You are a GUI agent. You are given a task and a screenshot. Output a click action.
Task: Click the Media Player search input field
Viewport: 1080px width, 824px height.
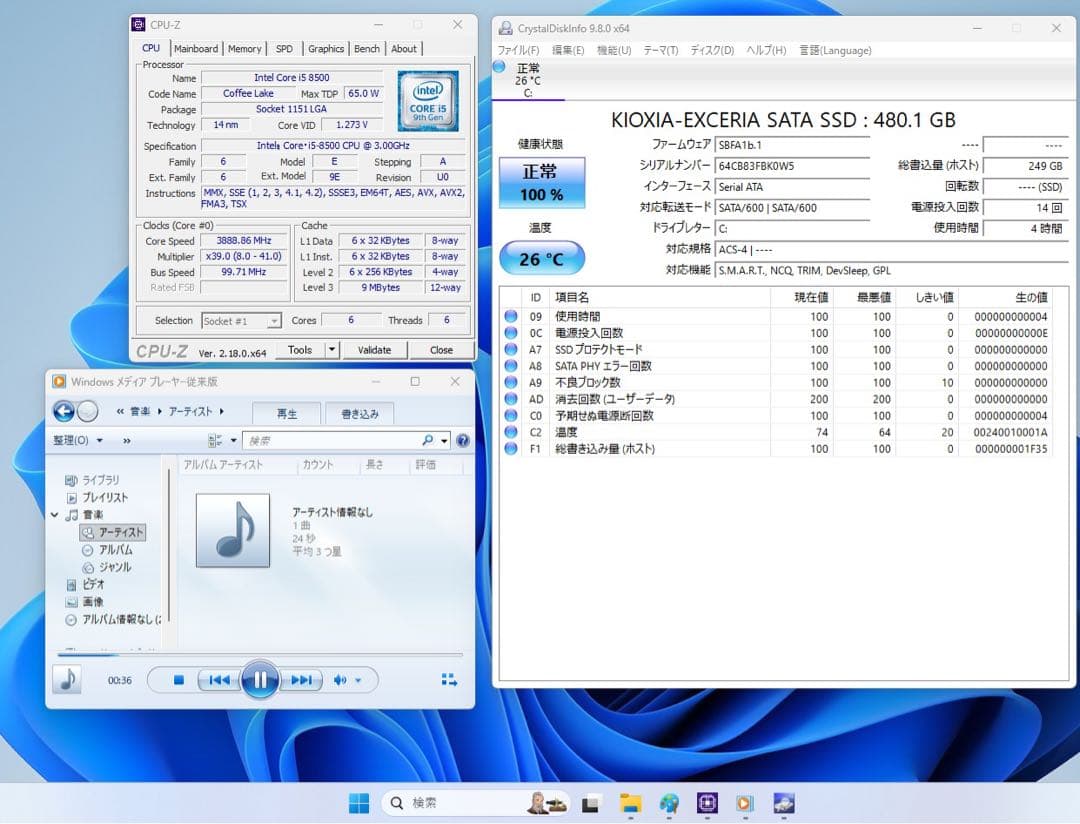tap(331, 440)
